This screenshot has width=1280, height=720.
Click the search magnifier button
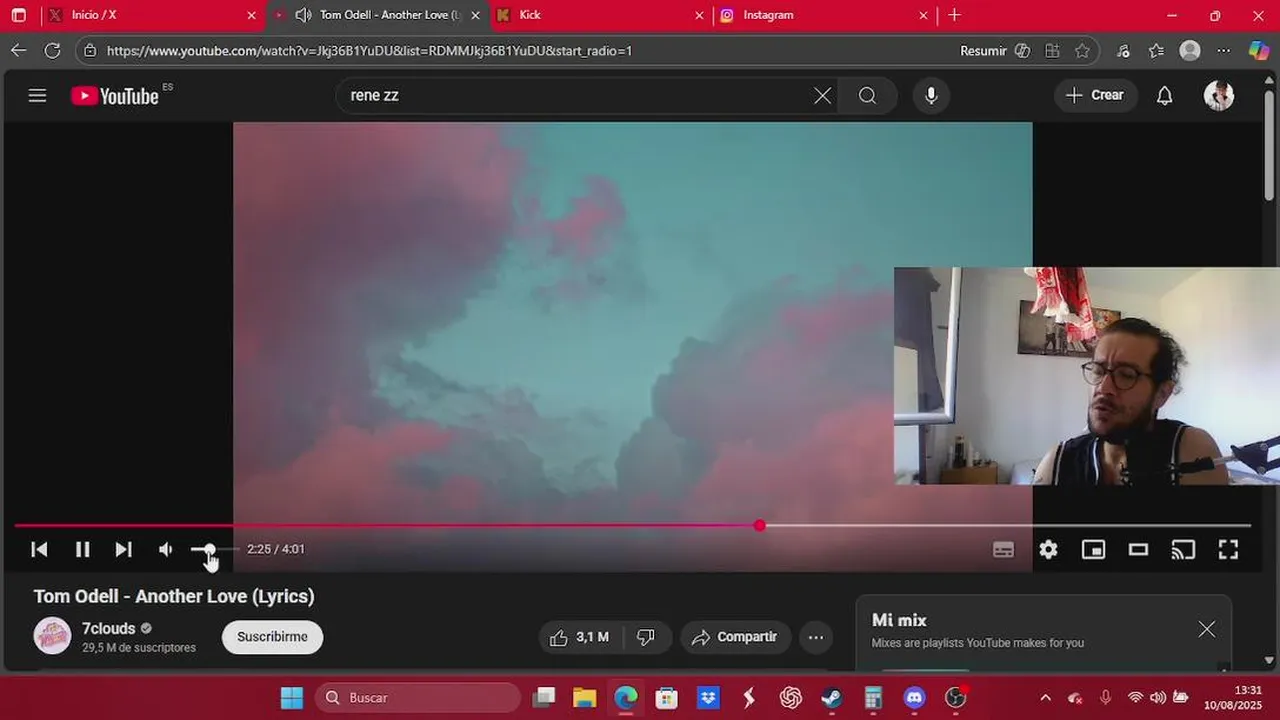tap(867, 96)
